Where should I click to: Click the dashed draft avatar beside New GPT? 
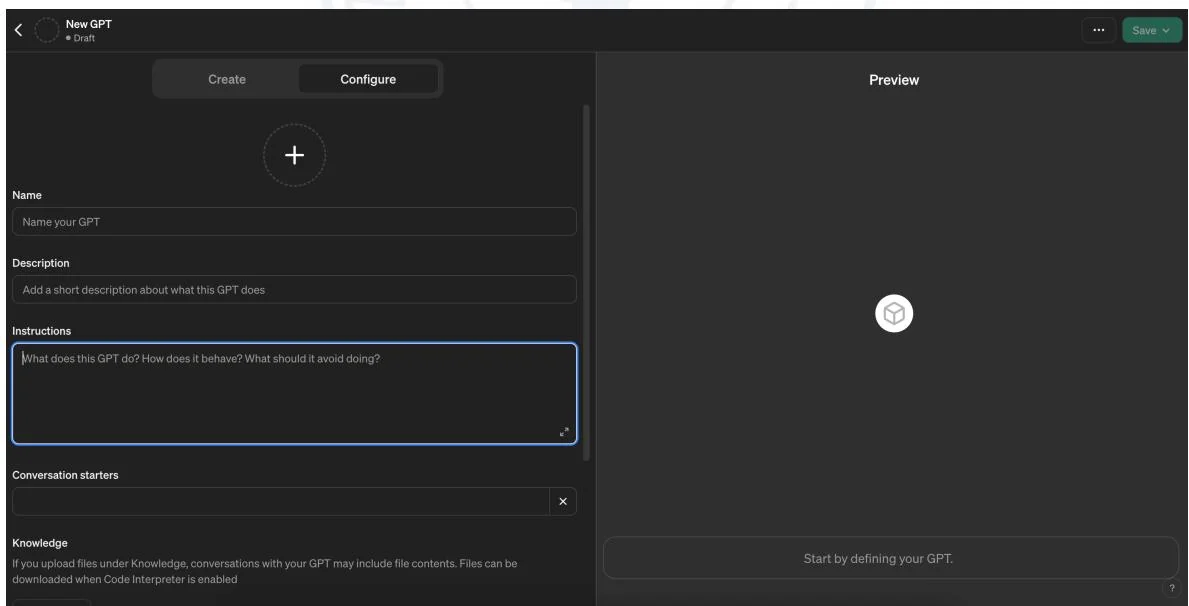click(x=47, y=30)
